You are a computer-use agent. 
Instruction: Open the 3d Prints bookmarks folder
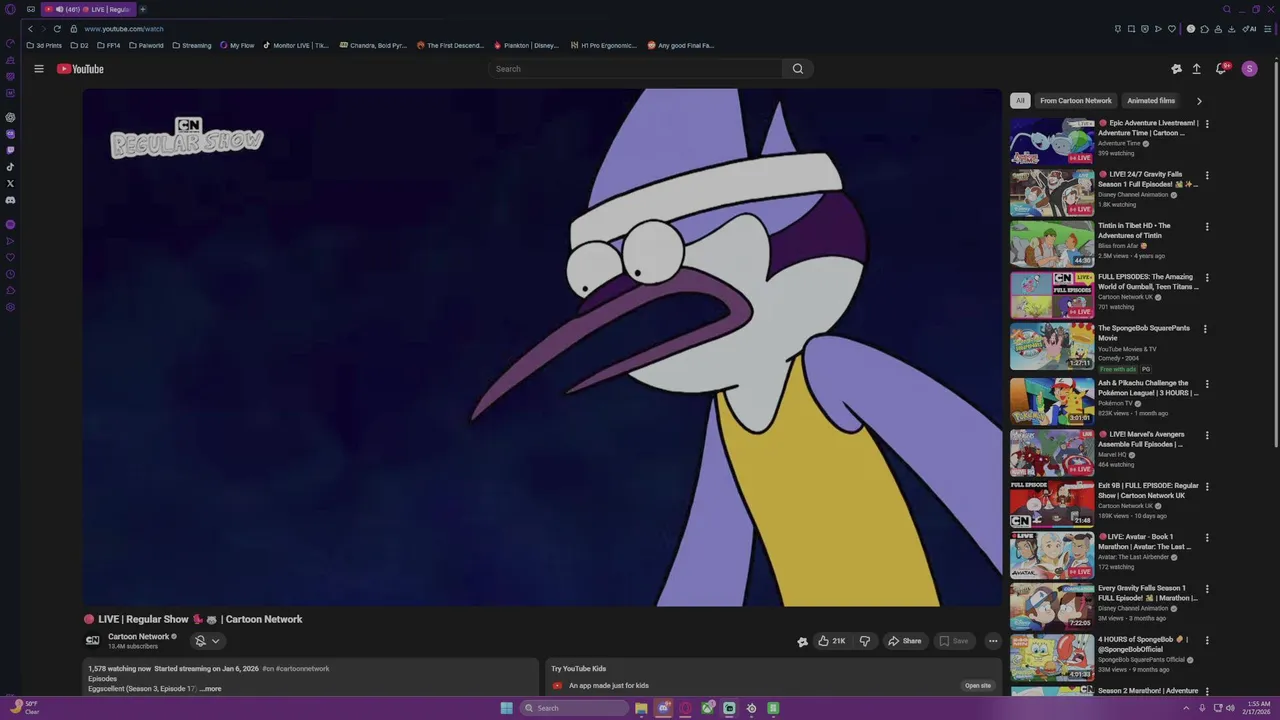click(44, 45)
